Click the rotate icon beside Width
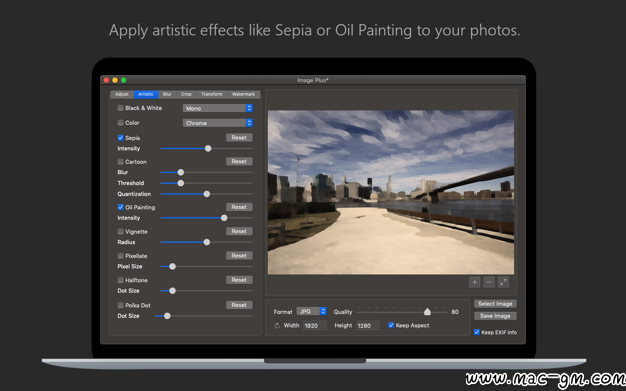The width and height of the screenshot is (626, 391). [277, 326]
